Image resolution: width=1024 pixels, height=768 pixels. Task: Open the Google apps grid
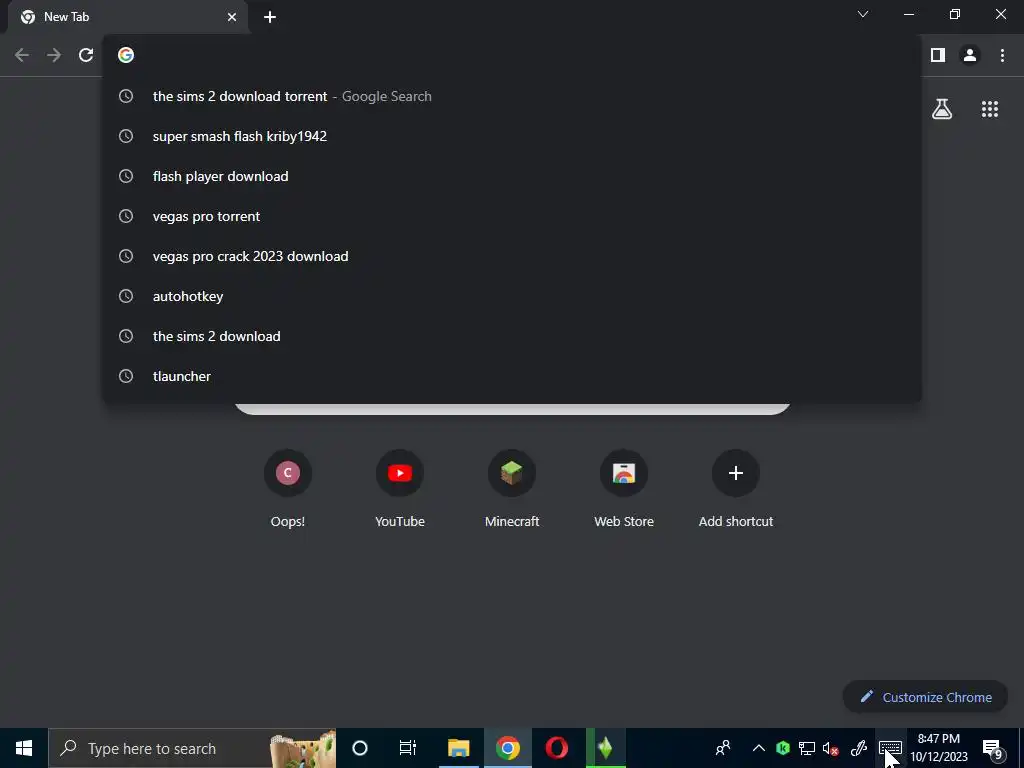coord(990,109)
